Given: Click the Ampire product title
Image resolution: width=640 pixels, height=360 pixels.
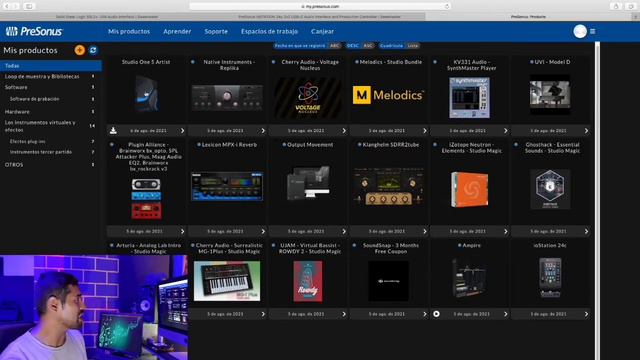Looking at the screenshot, I should tap(471, 245).
